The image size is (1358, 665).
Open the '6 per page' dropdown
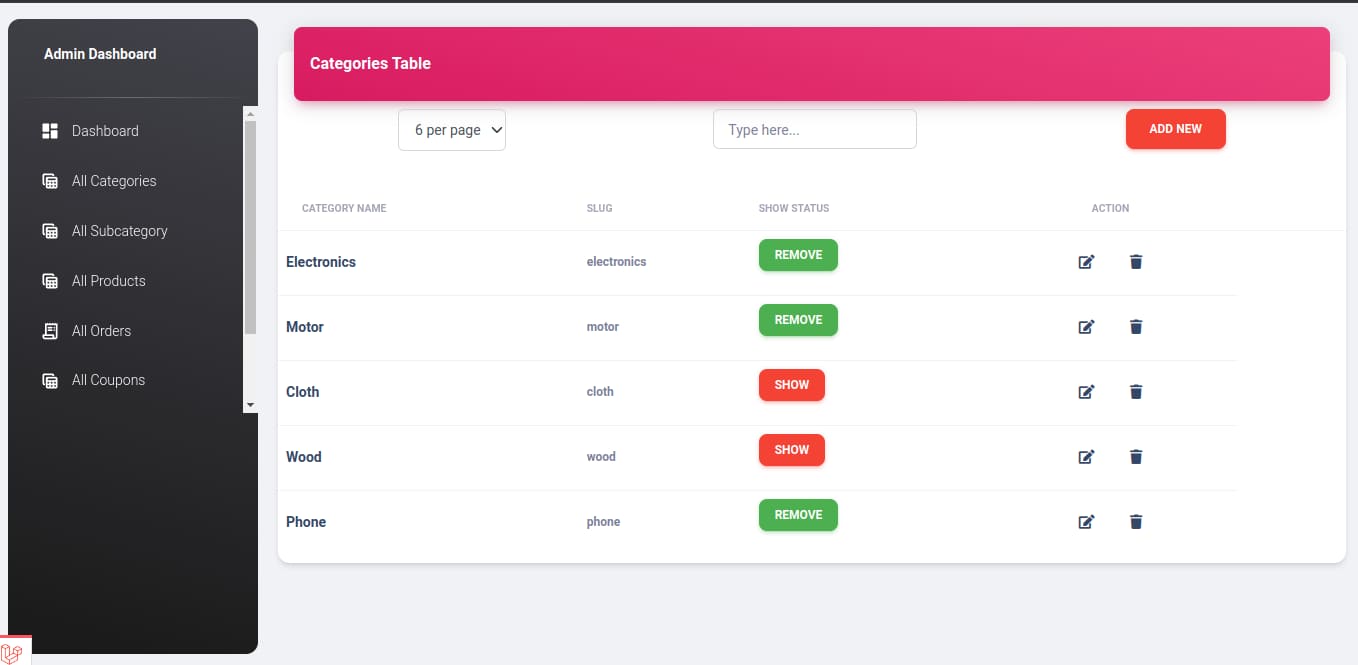(451, 129)
